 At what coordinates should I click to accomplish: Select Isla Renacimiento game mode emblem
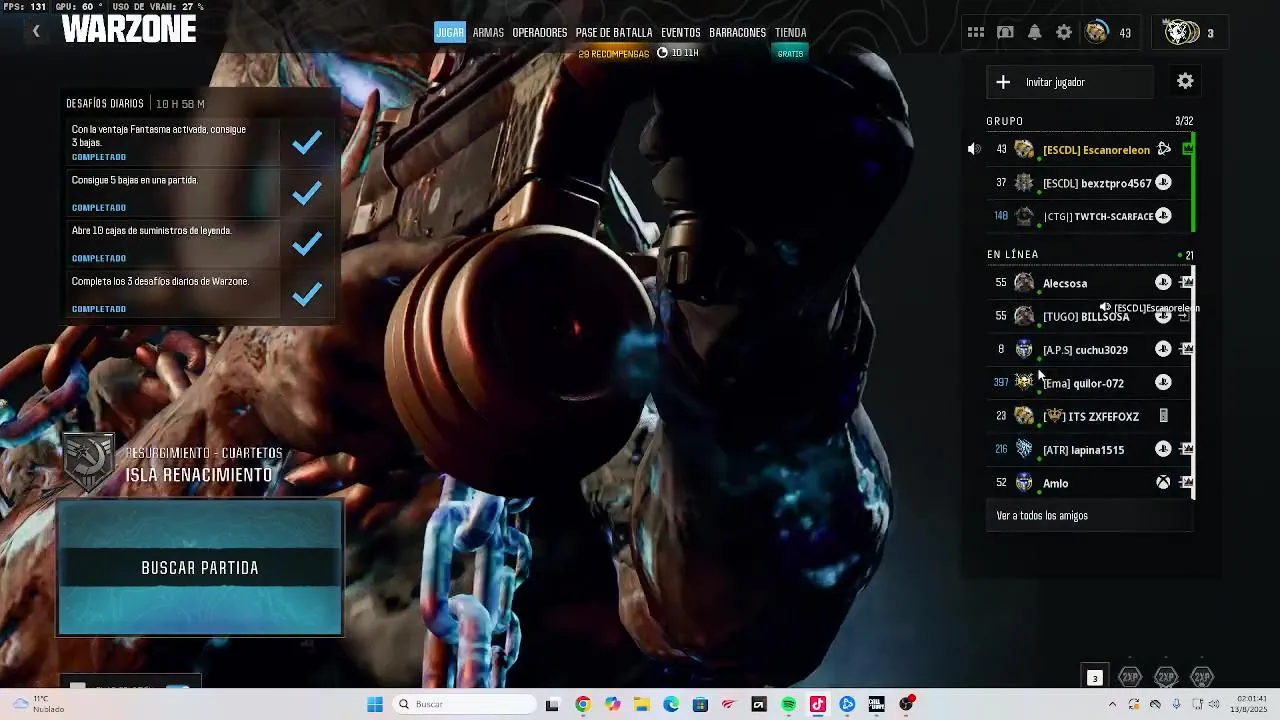click(89, 462)
